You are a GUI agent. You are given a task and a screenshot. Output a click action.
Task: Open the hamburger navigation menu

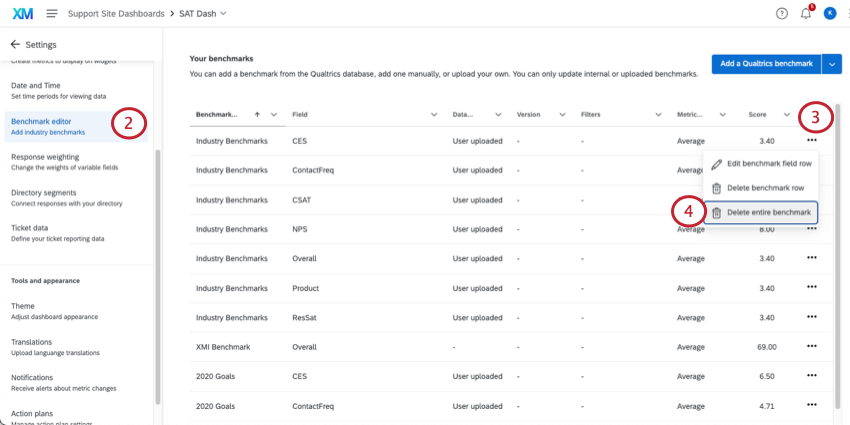click(x=51, y=13)
